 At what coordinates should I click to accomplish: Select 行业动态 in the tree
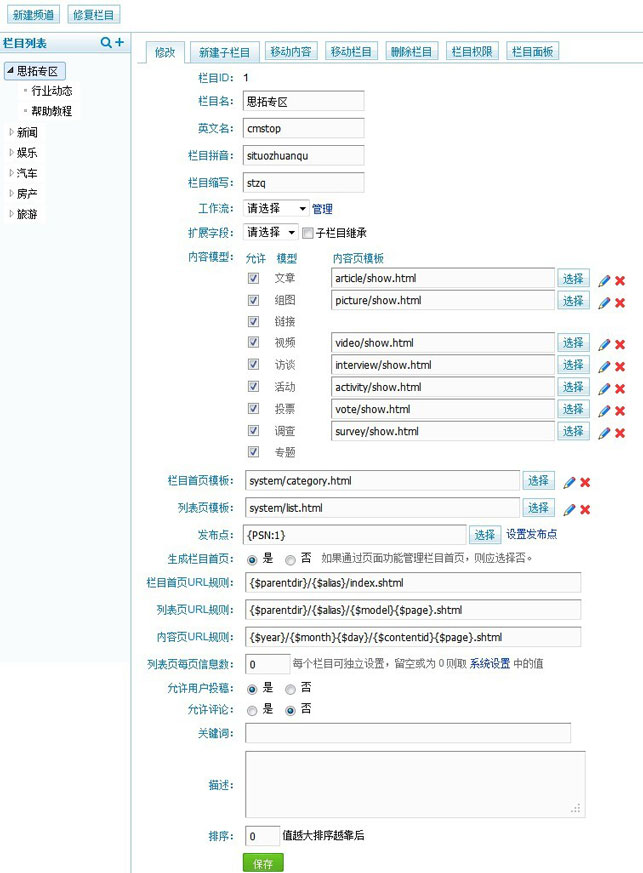click(52, 91)
